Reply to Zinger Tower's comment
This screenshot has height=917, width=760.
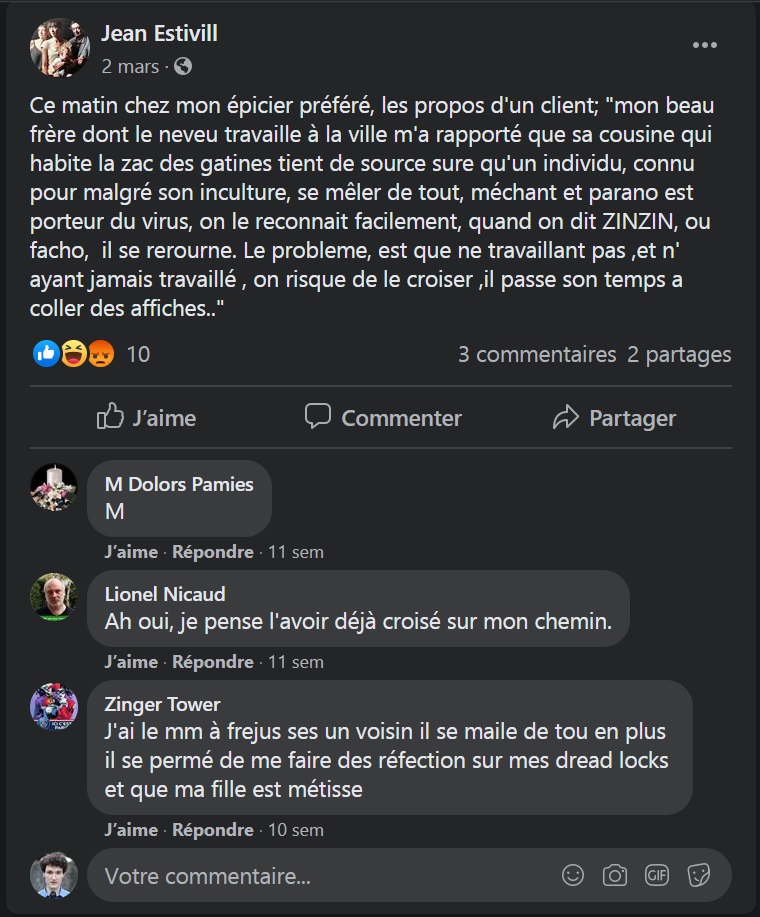213,830
